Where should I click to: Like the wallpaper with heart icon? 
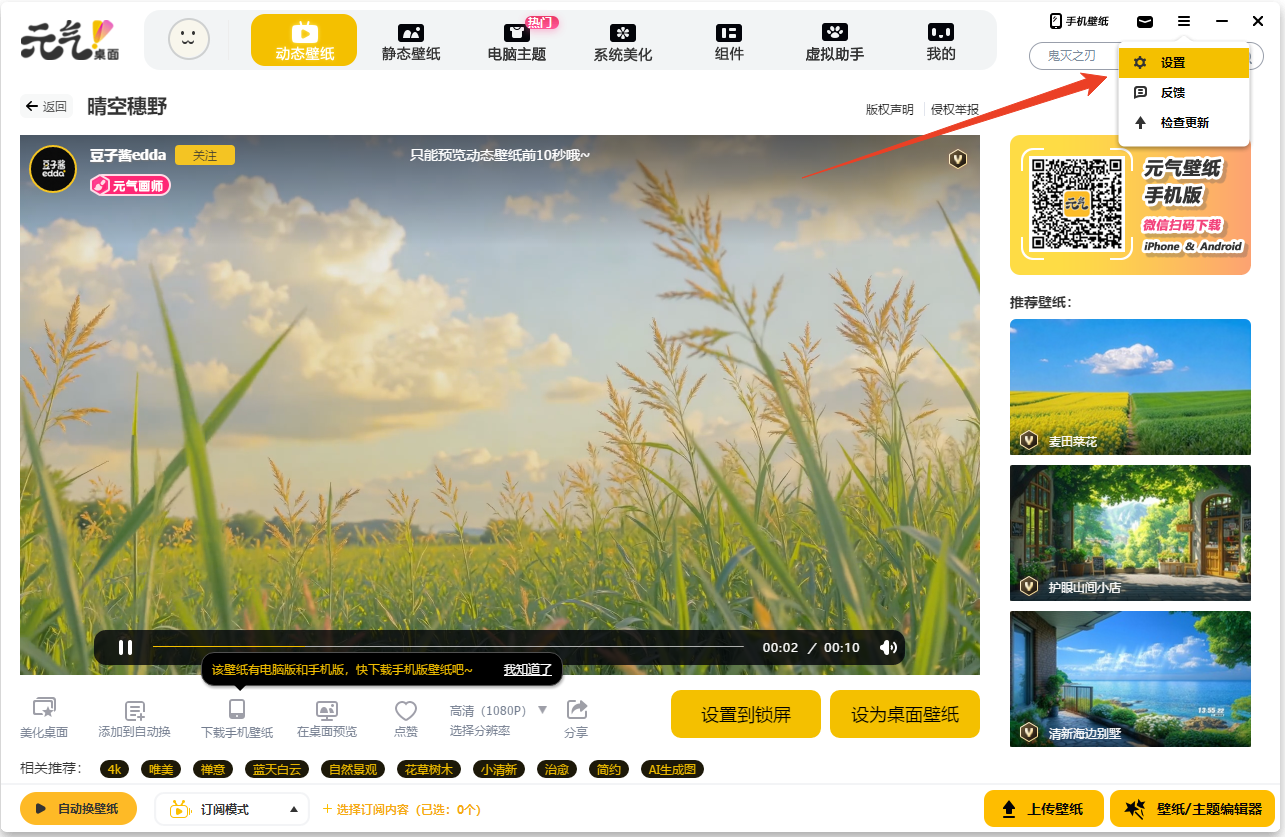[x=406, y=711]
